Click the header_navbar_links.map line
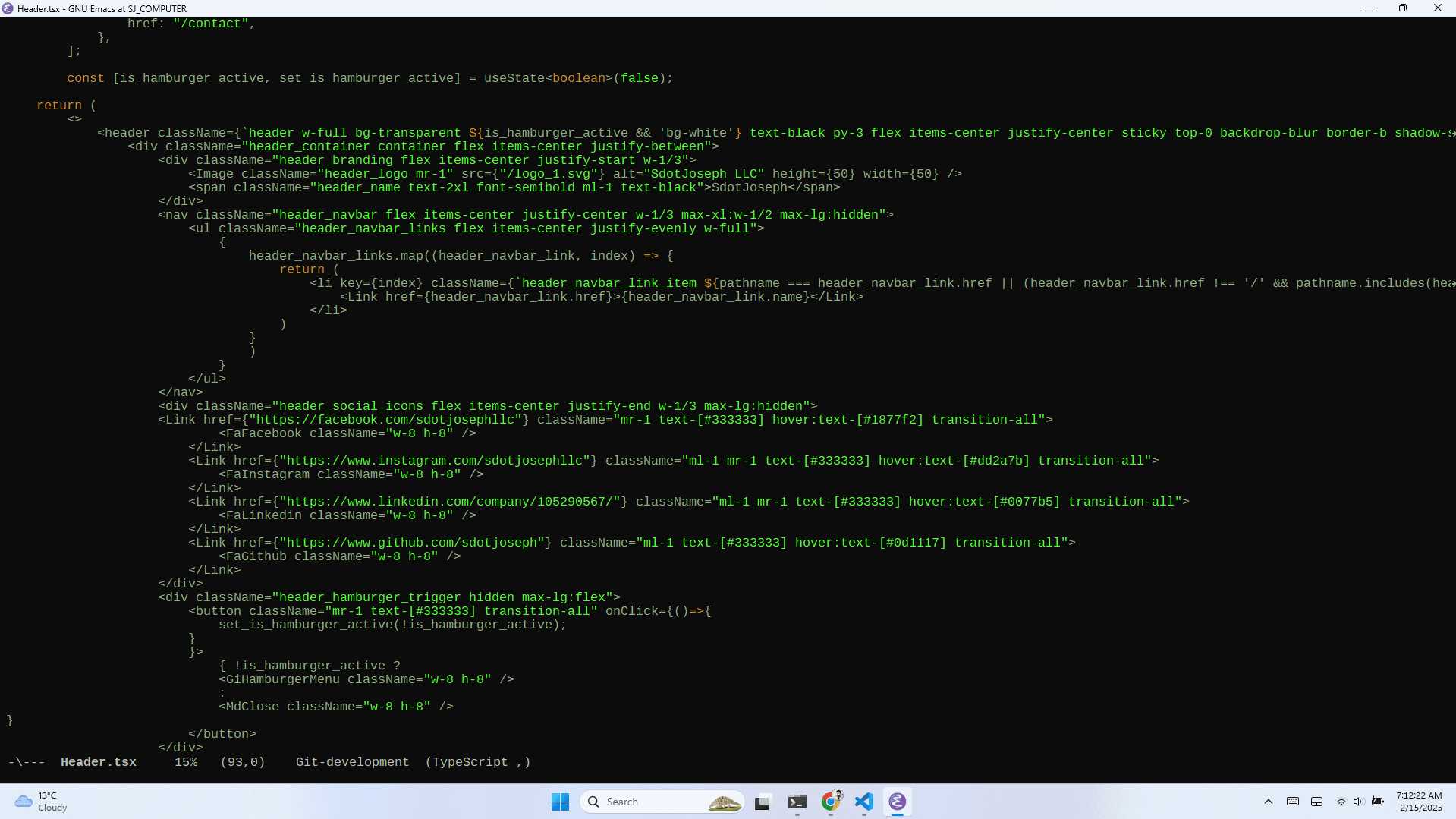Screen dimensions: 1456x819 point(461,256)
